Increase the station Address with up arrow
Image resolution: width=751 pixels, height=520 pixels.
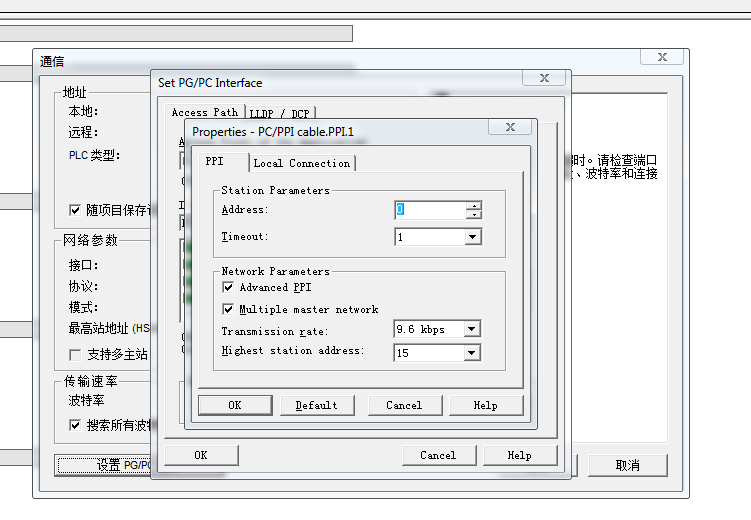474,206
